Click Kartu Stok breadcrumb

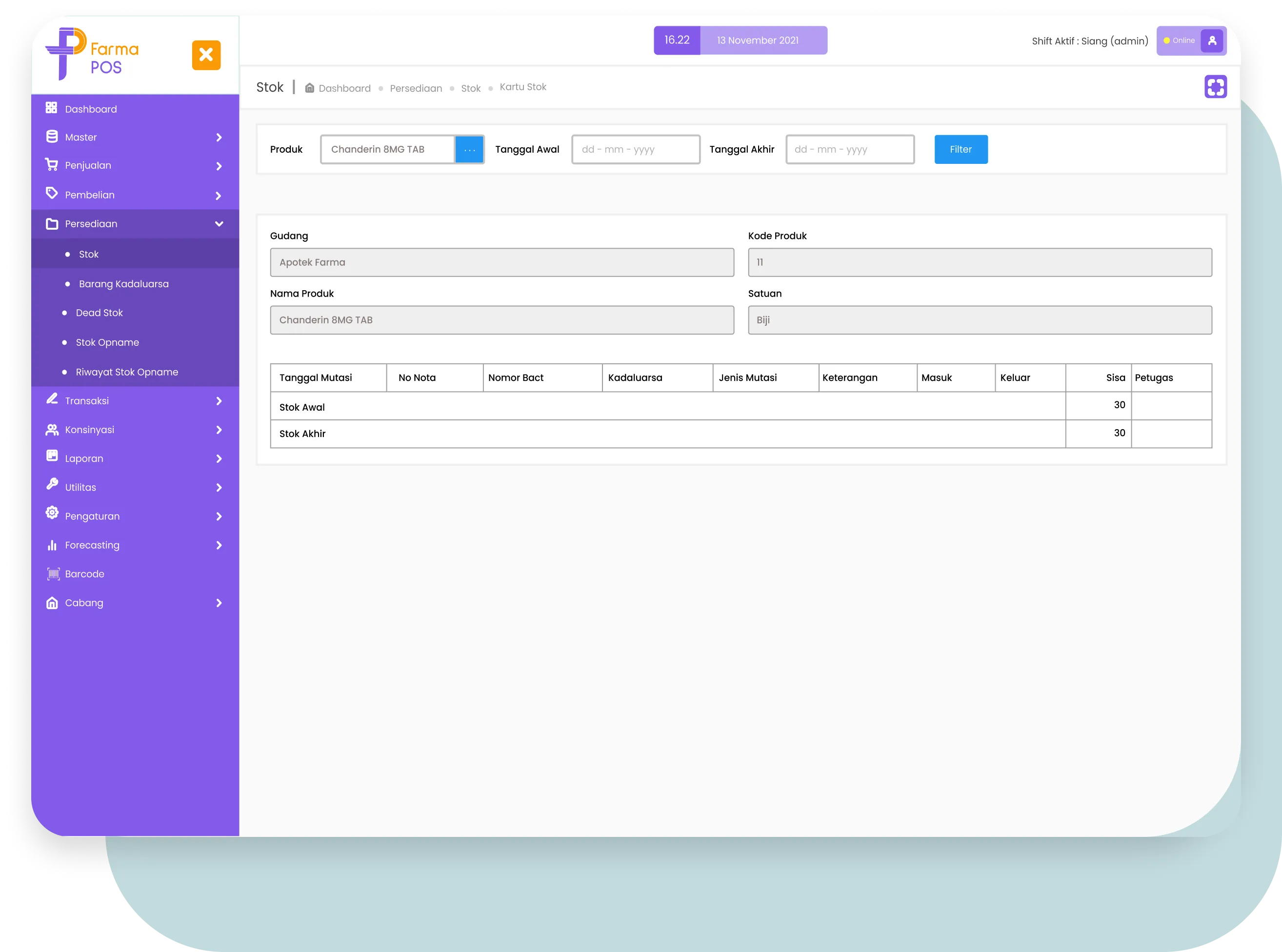[523, 87]
